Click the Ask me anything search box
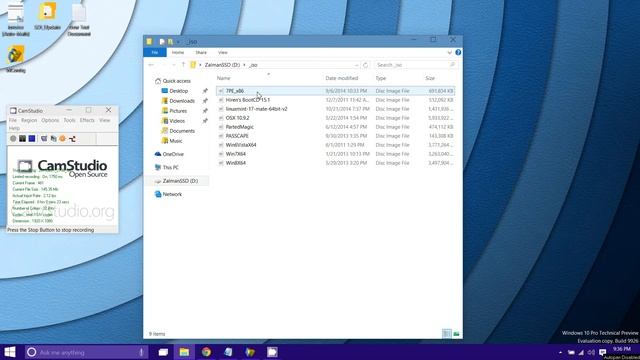Screen dimensions: 640x360 point(87,352)
